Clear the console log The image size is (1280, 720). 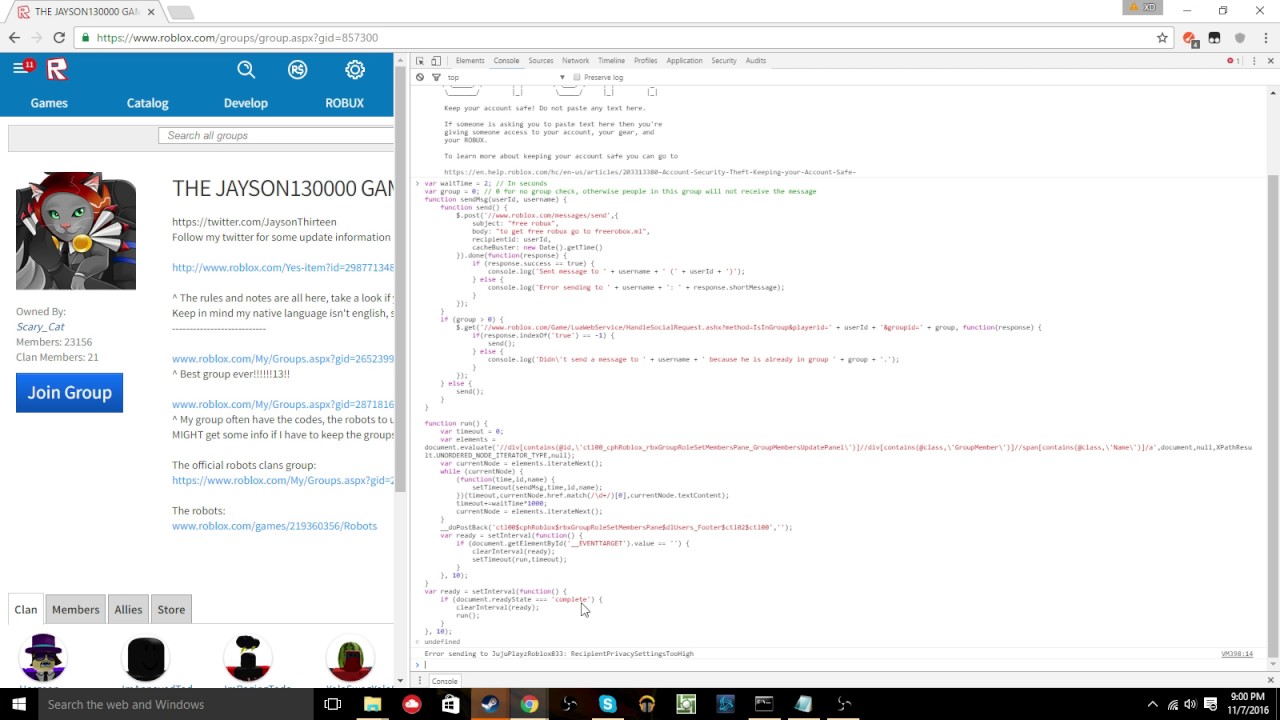(x=420, y=77)
